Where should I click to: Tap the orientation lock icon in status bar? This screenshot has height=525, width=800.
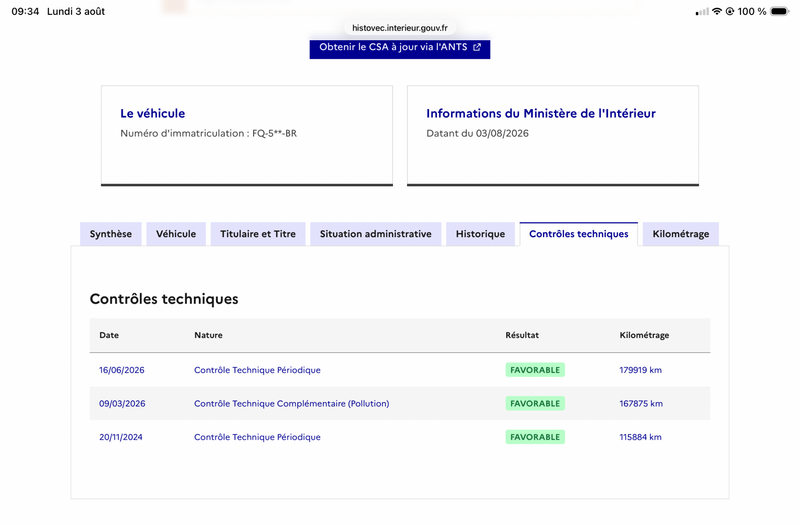click(730, 11)
